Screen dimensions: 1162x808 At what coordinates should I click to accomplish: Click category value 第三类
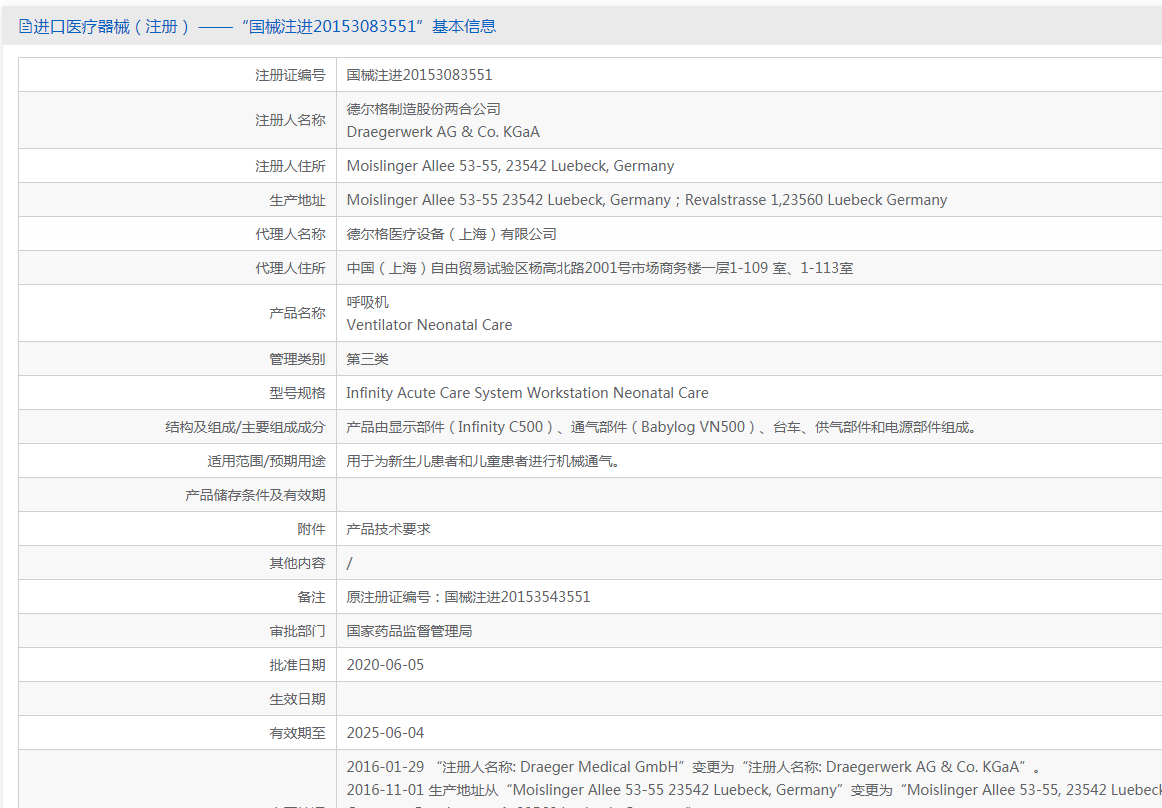(x=368, y=360)
